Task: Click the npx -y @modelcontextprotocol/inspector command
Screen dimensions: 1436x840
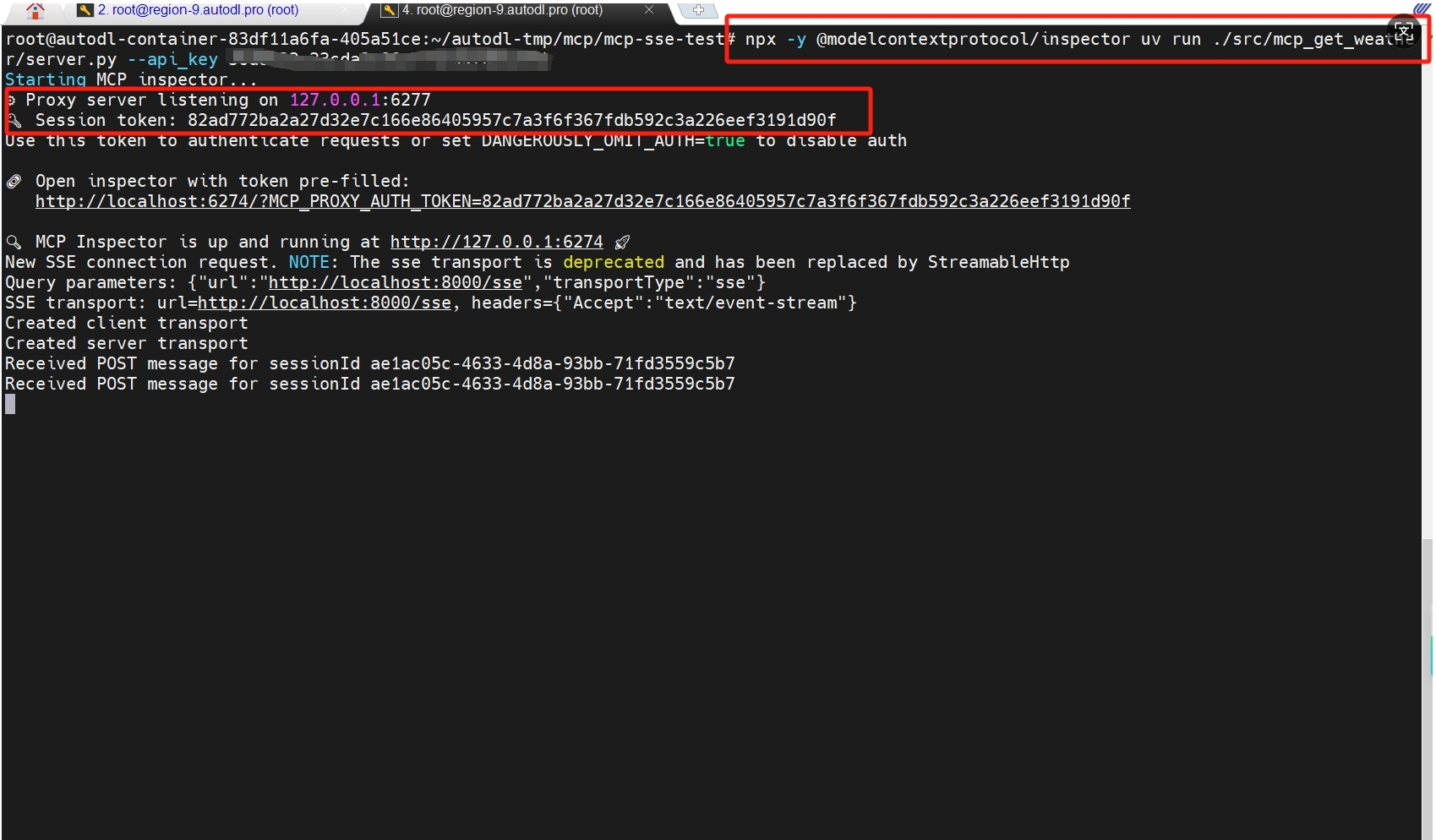Action: click(x=1079, y=39)
